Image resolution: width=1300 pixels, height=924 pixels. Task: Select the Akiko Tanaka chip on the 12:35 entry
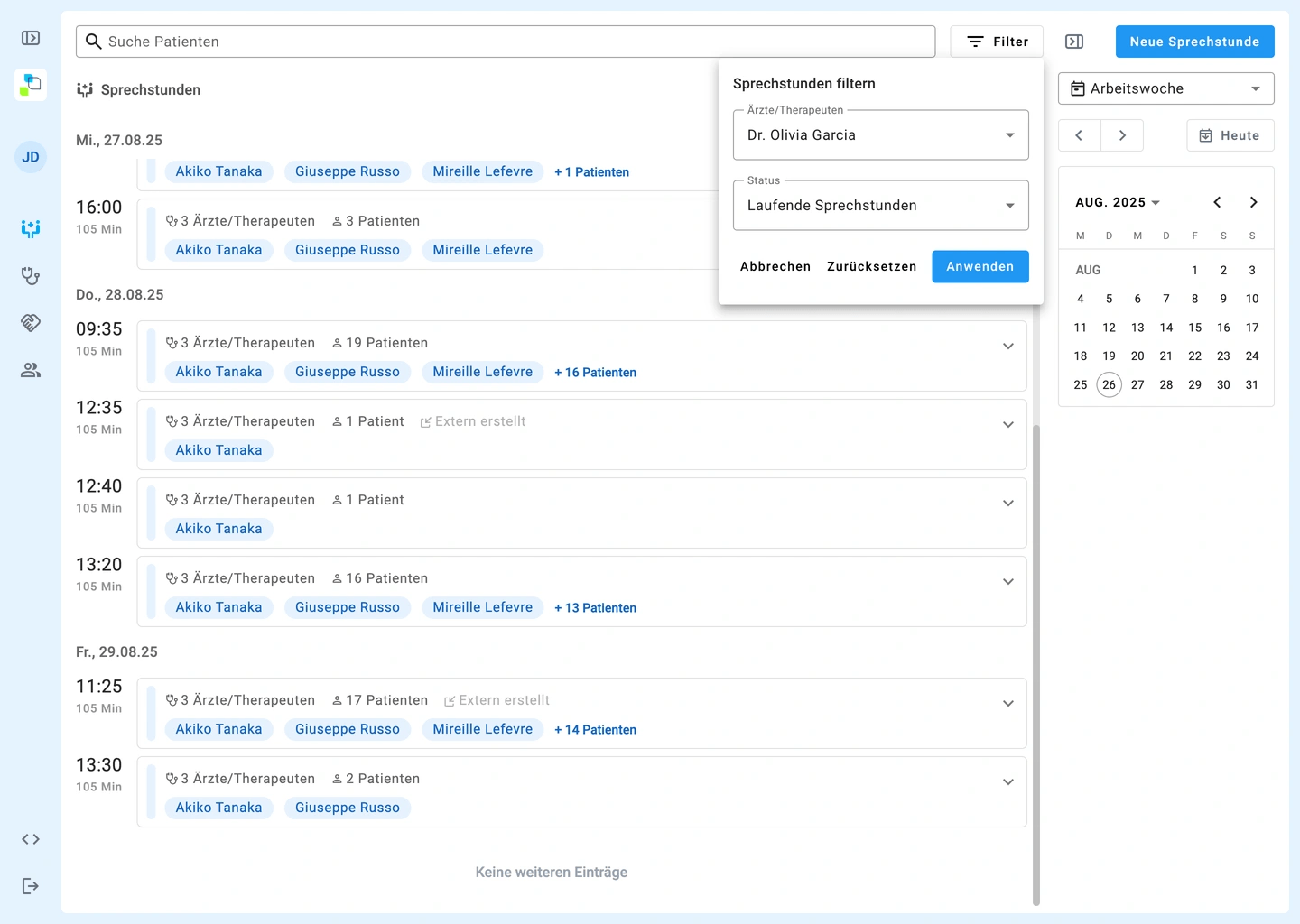click(x=218, y=449)
